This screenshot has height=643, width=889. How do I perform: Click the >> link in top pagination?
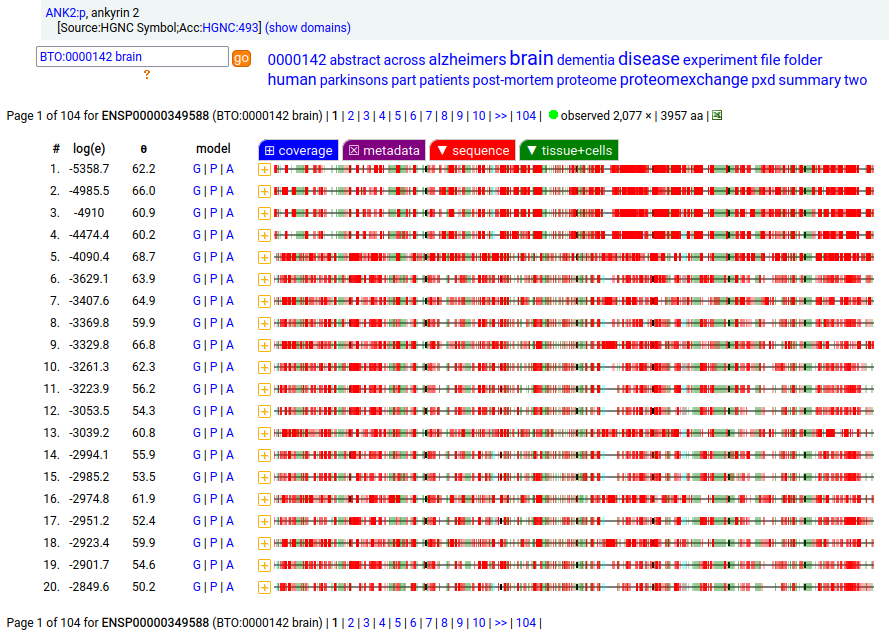pyautogui.click(x=501, y=116)
